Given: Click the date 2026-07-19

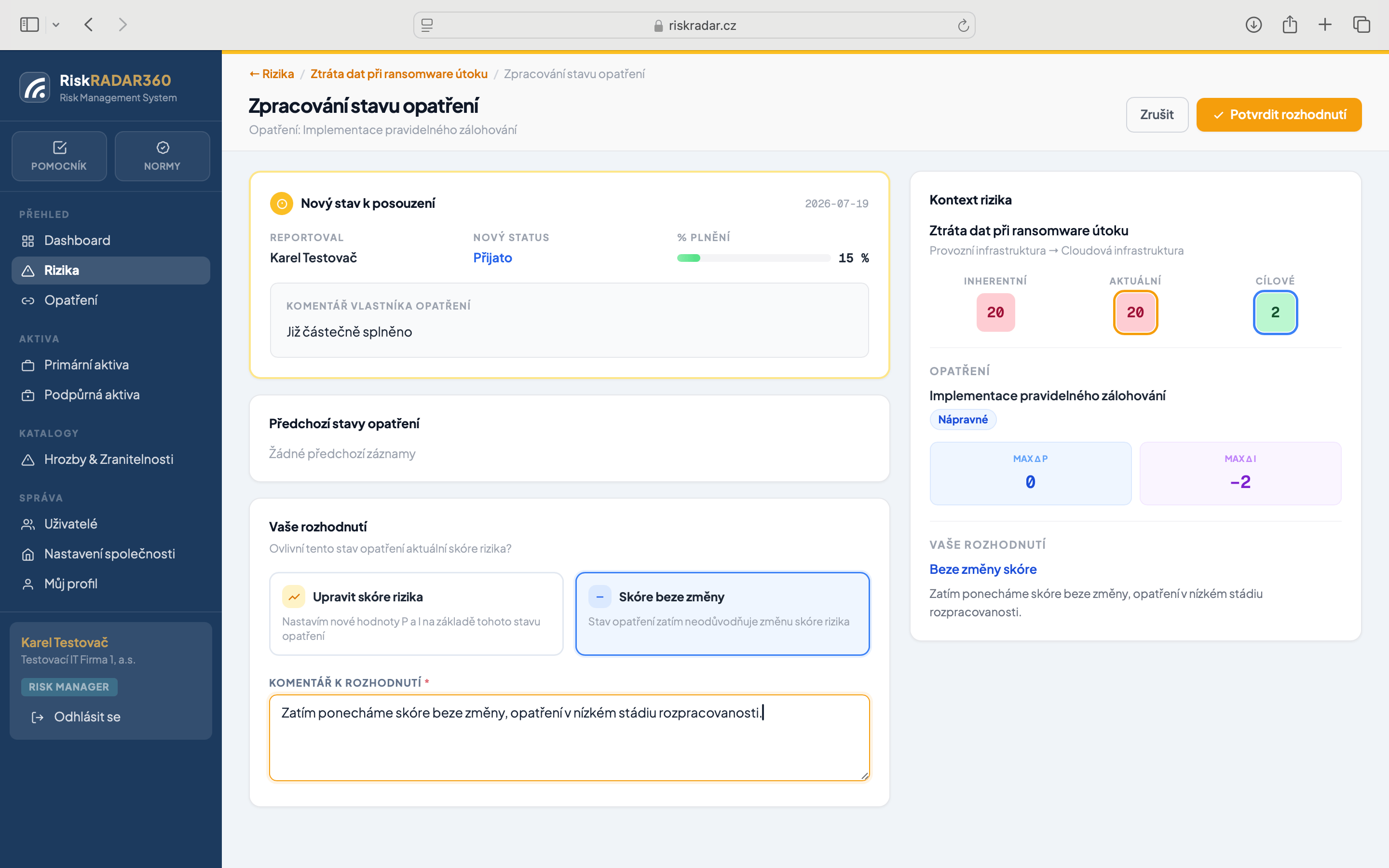Looking at the screenshot, I should pos(836,204).
